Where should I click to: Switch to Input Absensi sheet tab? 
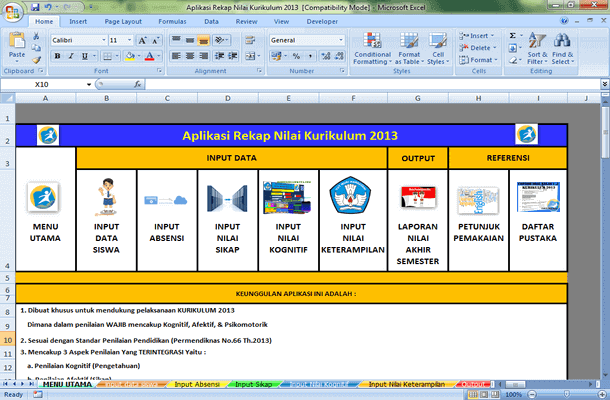(197, 384)
